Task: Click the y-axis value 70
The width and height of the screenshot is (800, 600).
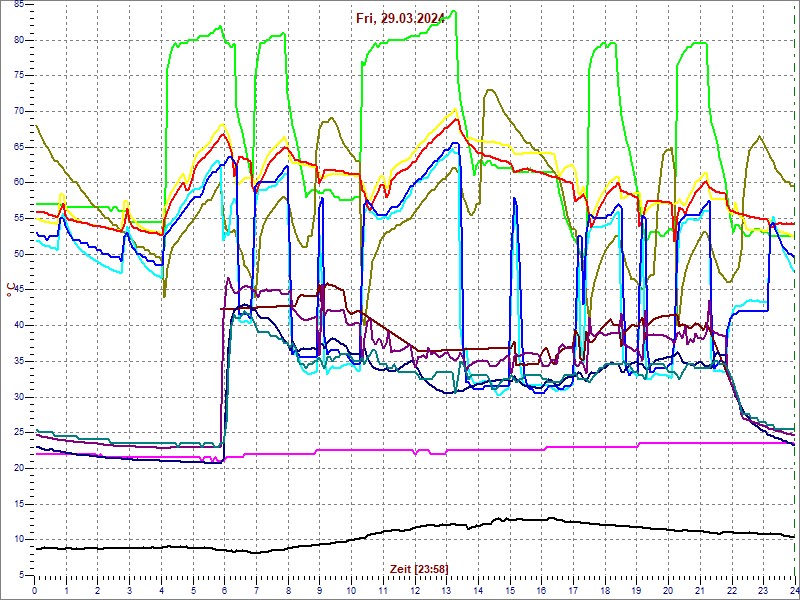Action: [18, 111]
